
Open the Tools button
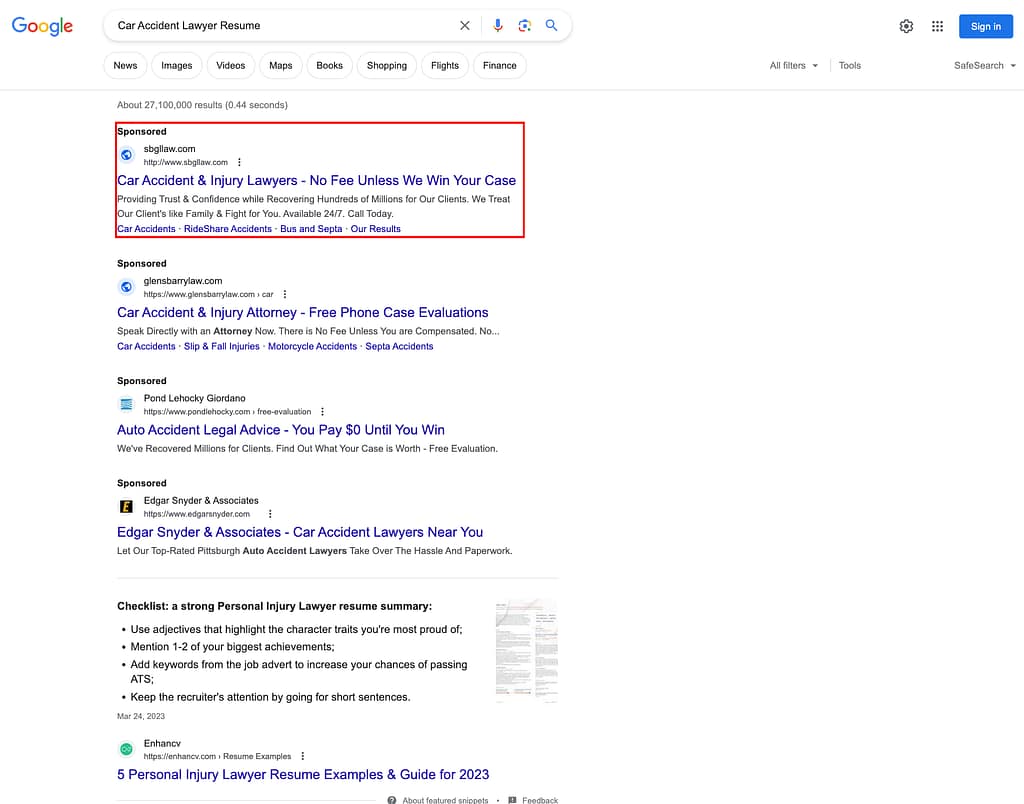tap(850, 65)
